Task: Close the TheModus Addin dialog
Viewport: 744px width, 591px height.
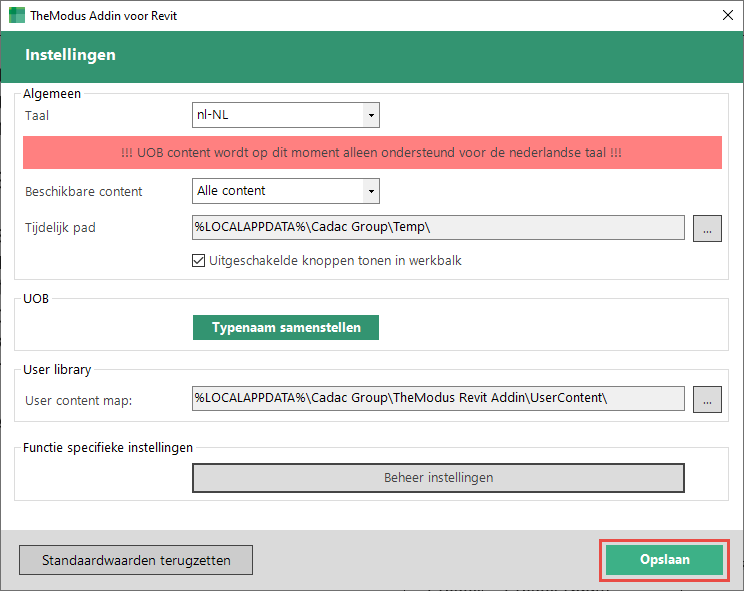Action: 727,15
